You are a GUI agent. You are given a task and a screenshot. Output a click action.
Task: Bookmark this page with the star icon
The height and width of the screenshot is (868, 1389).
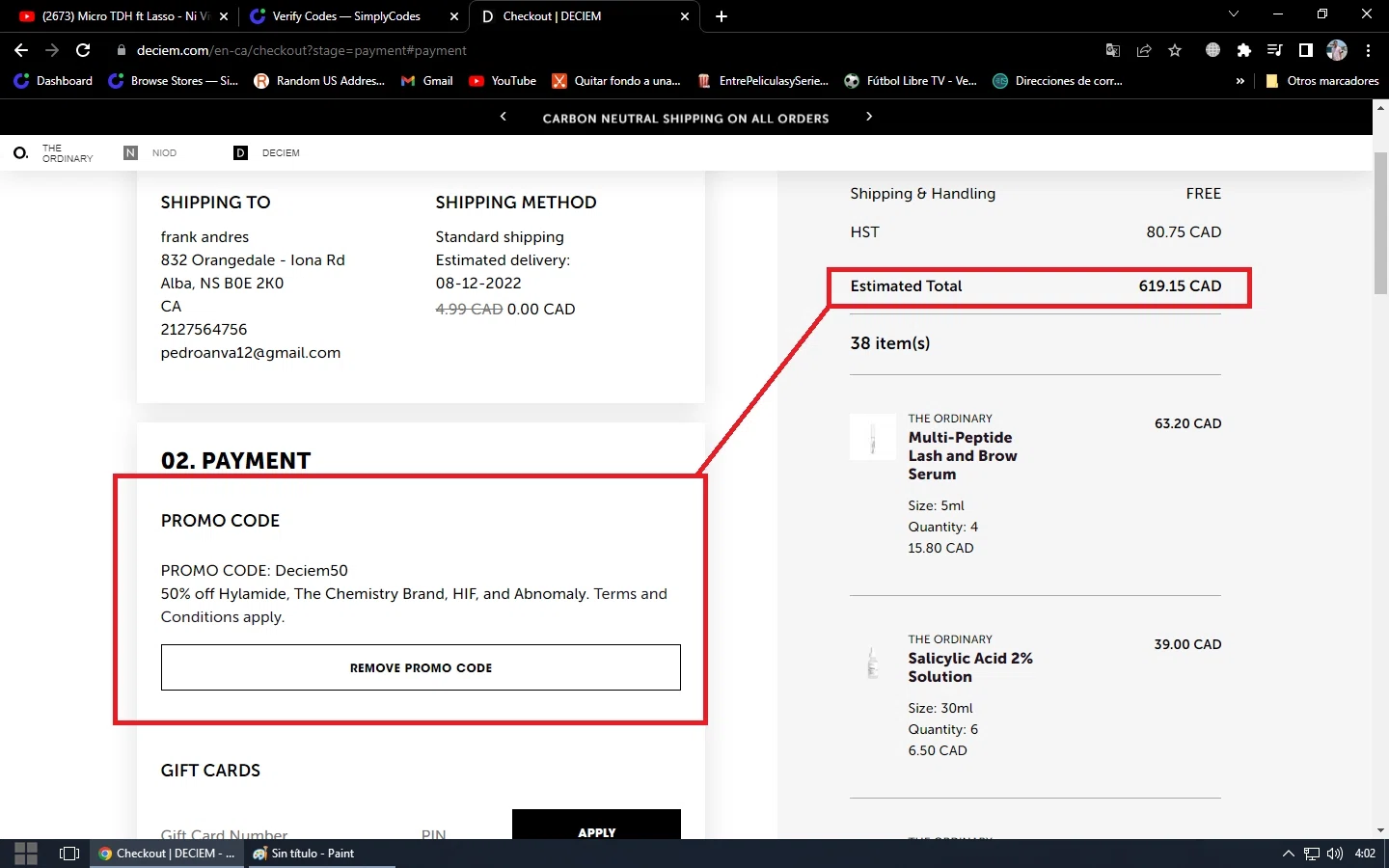point(1175,50)
